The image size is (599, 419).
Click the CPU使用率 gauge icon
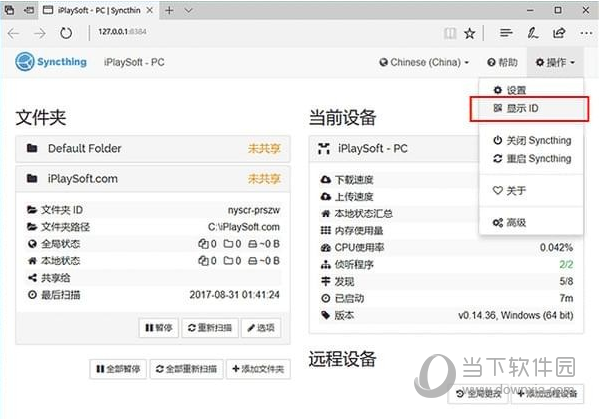[x=325, y=248]
